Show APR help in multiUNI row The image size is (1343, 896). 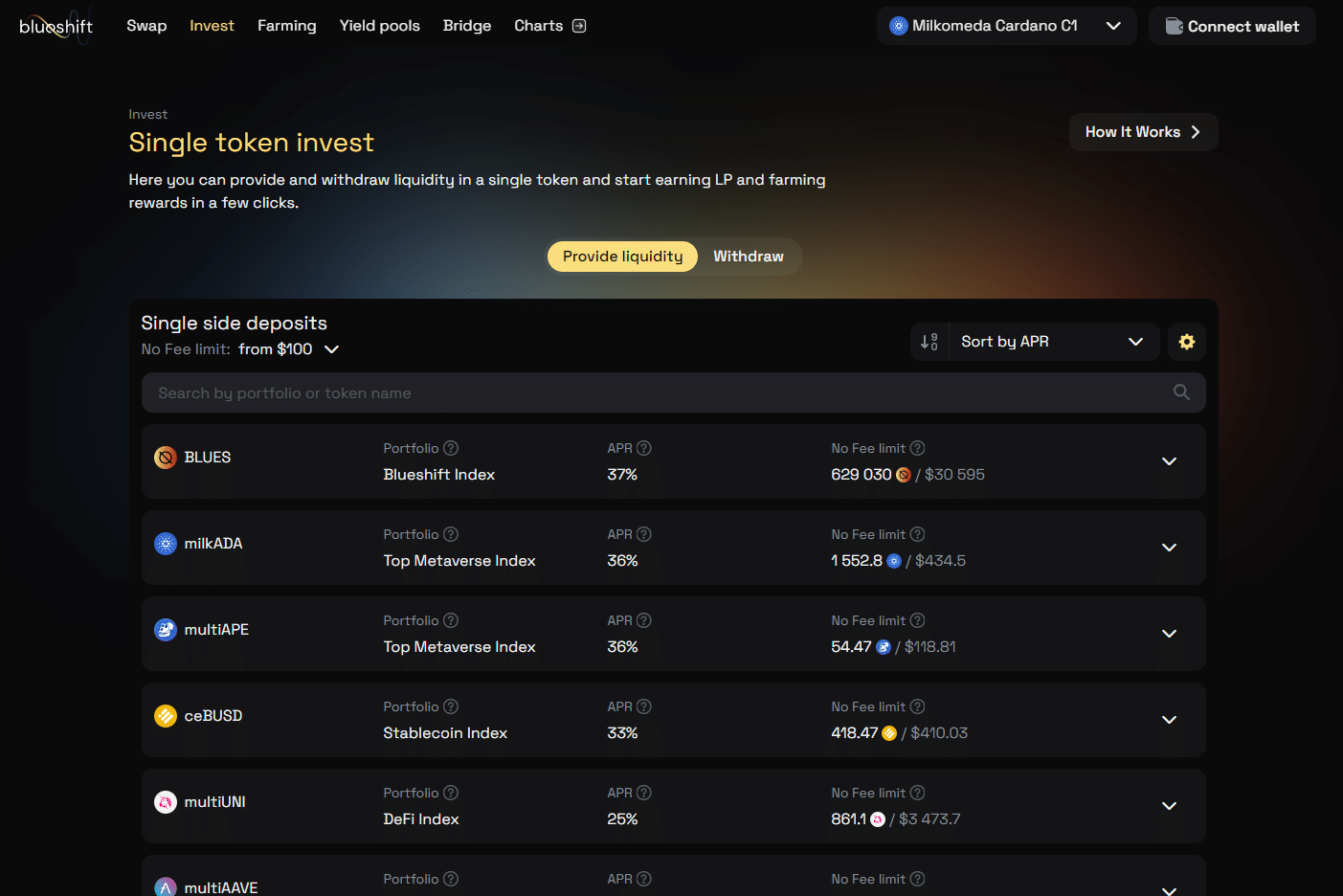coord(644,793)
